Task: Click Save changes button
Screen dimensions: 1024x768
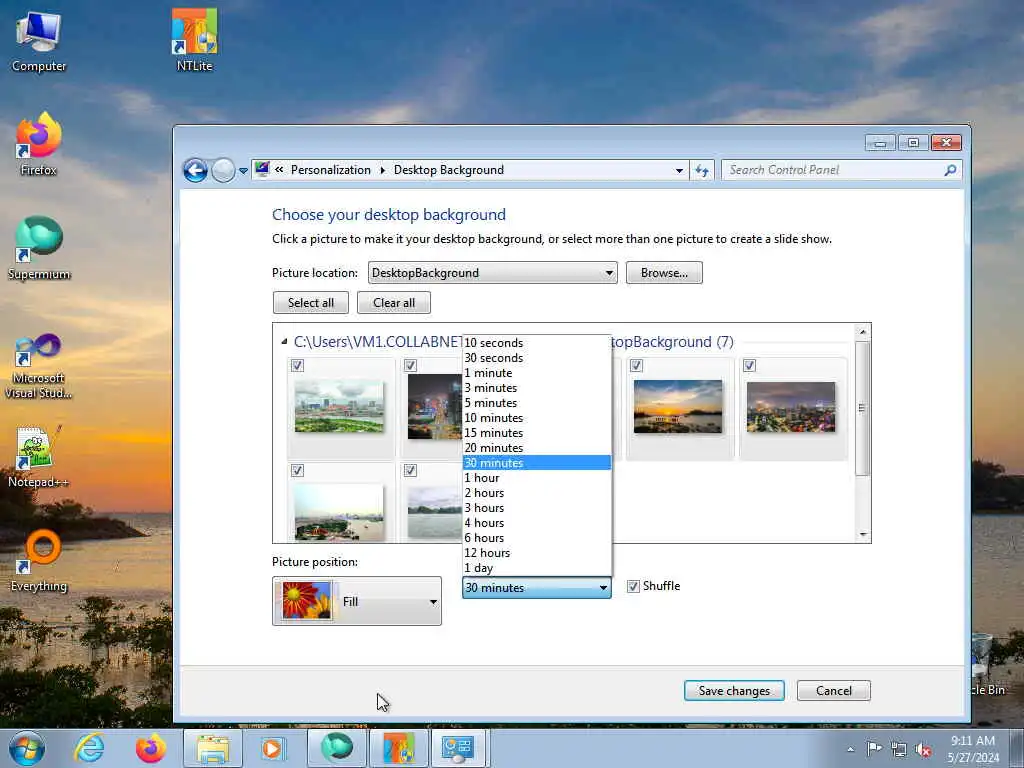Action: [734, 690]
